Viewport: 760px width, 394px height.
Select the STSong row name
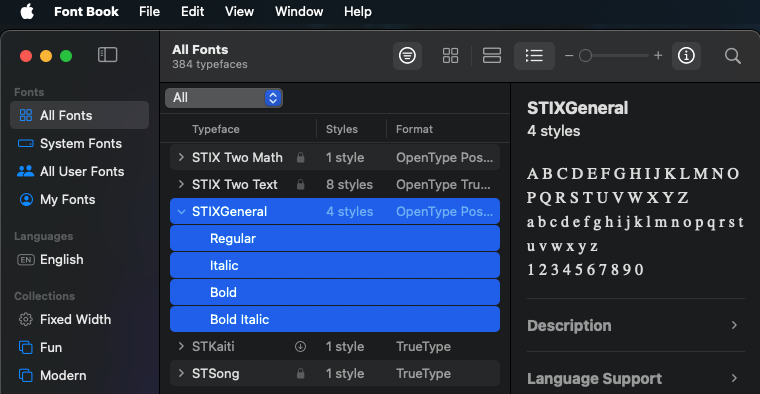point(216,374)
